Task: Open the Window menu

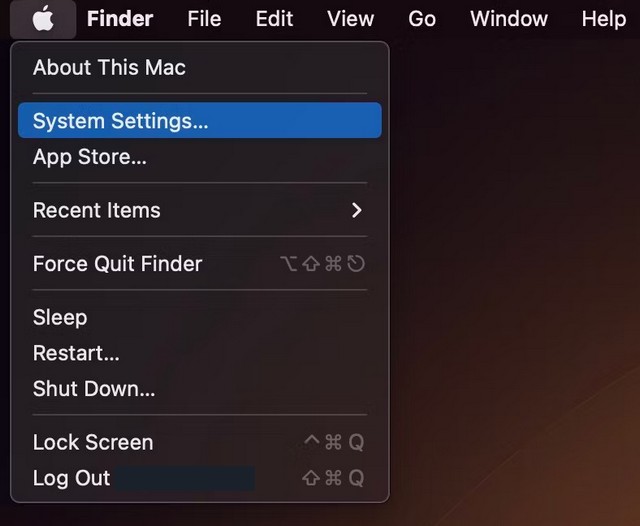Action: 509,18
